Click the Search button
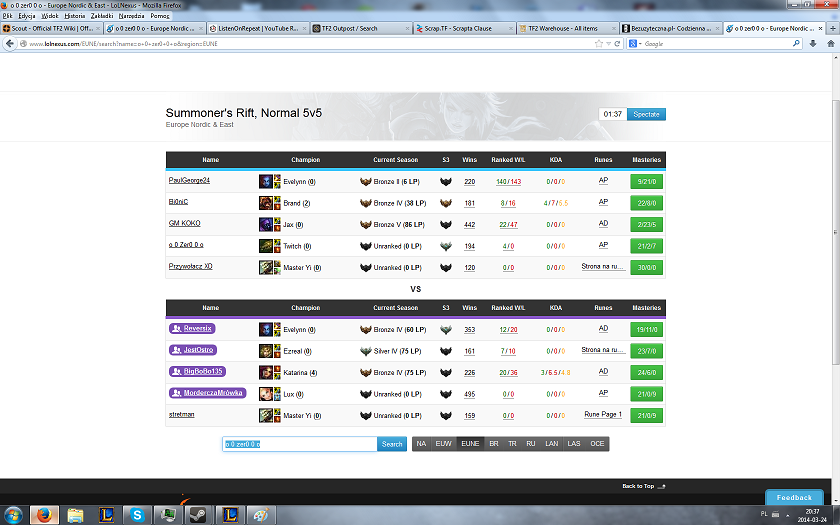The width and height of the screenshot is (840, 525). pos(392,444)
